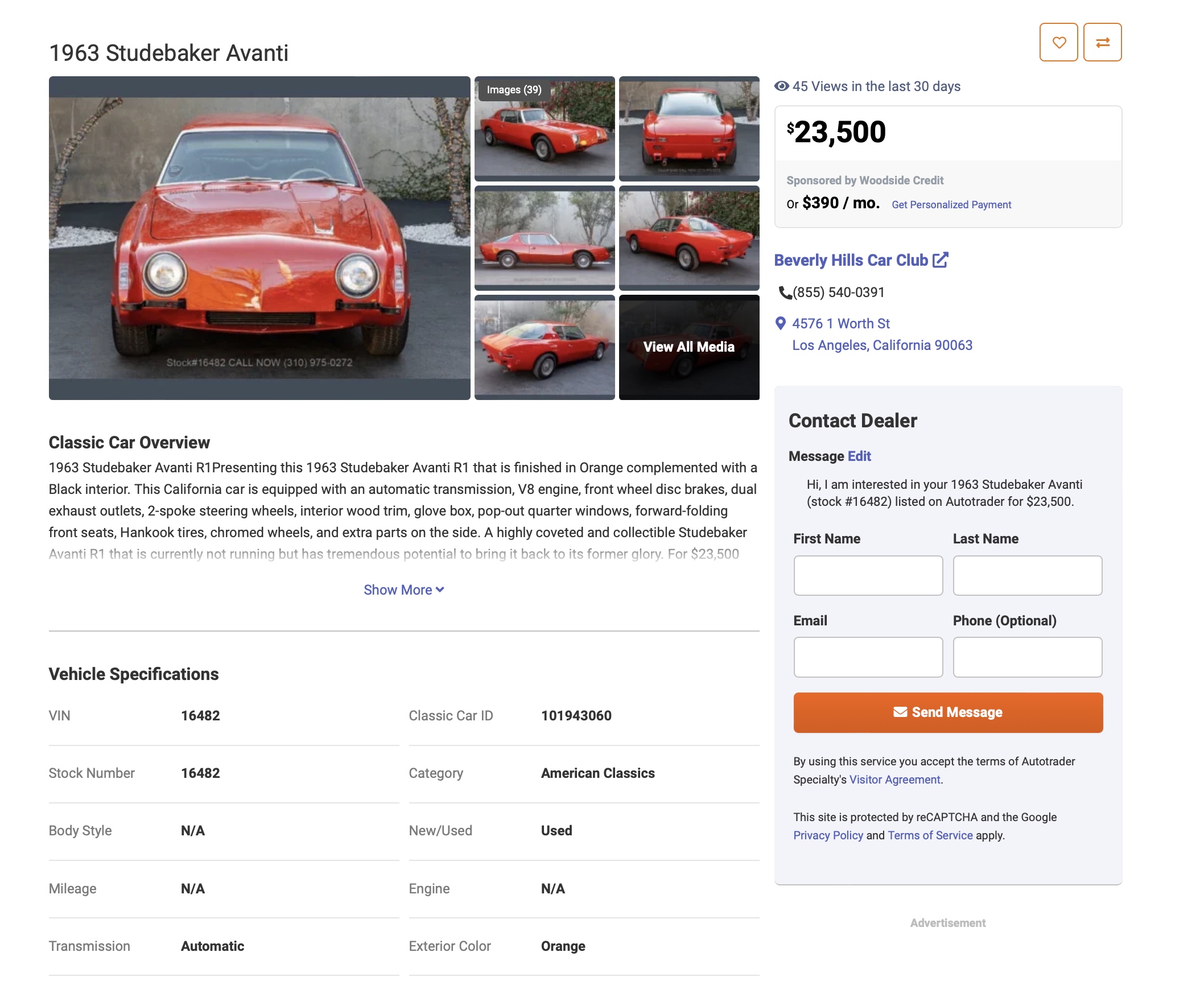Open the Privacy Policy link

coord(828,835)
